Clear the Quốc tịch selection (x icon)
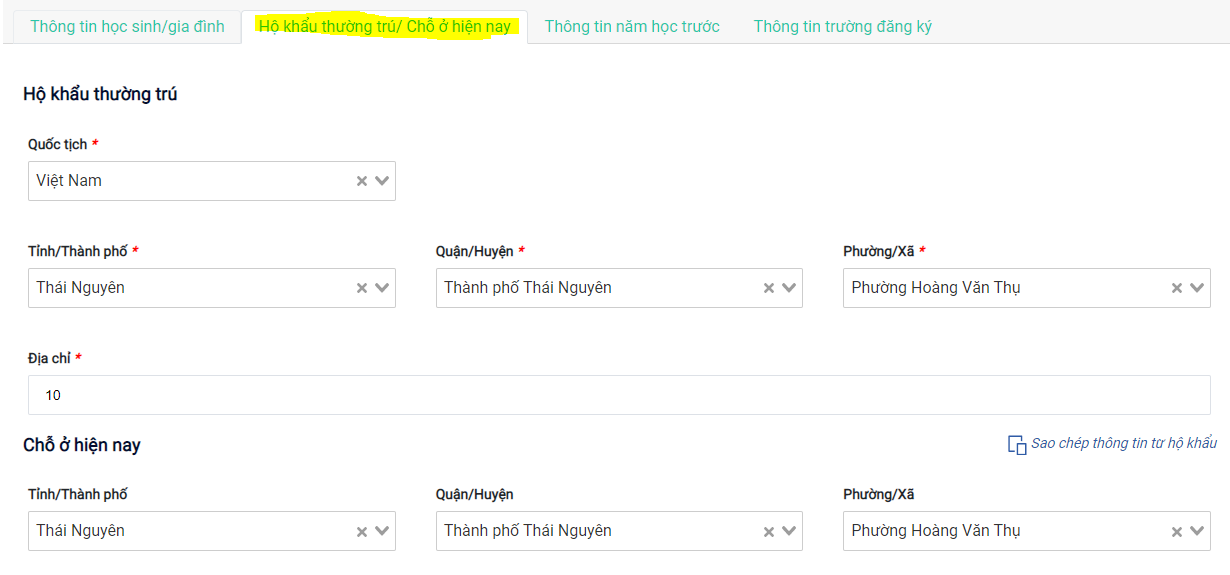This screenshot has height=575, width=1230. coord(362,182)
